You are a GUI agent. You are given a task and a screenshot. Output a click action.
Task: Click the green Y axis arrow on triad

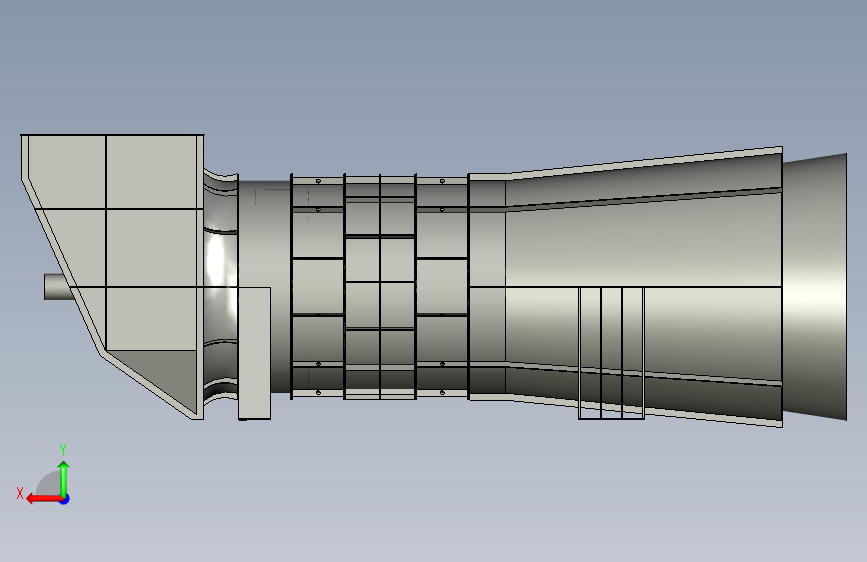coord(64,479)
